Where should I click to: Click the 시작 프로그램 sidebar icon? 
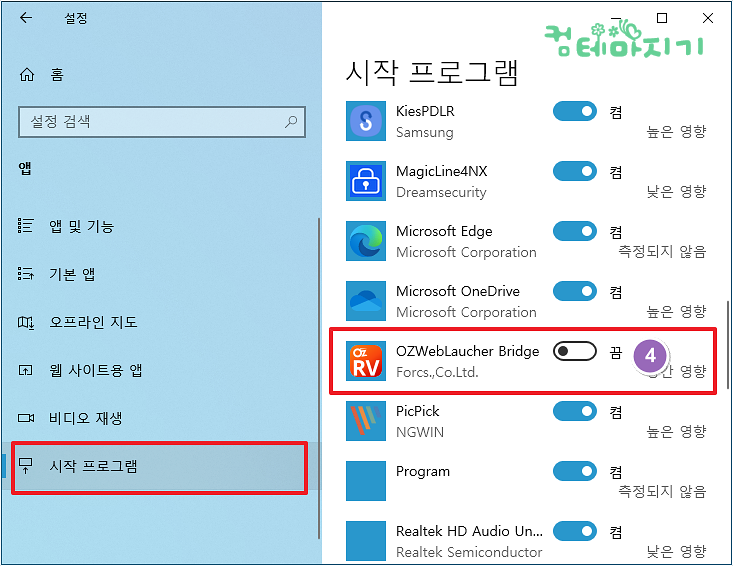pos(25,465)
